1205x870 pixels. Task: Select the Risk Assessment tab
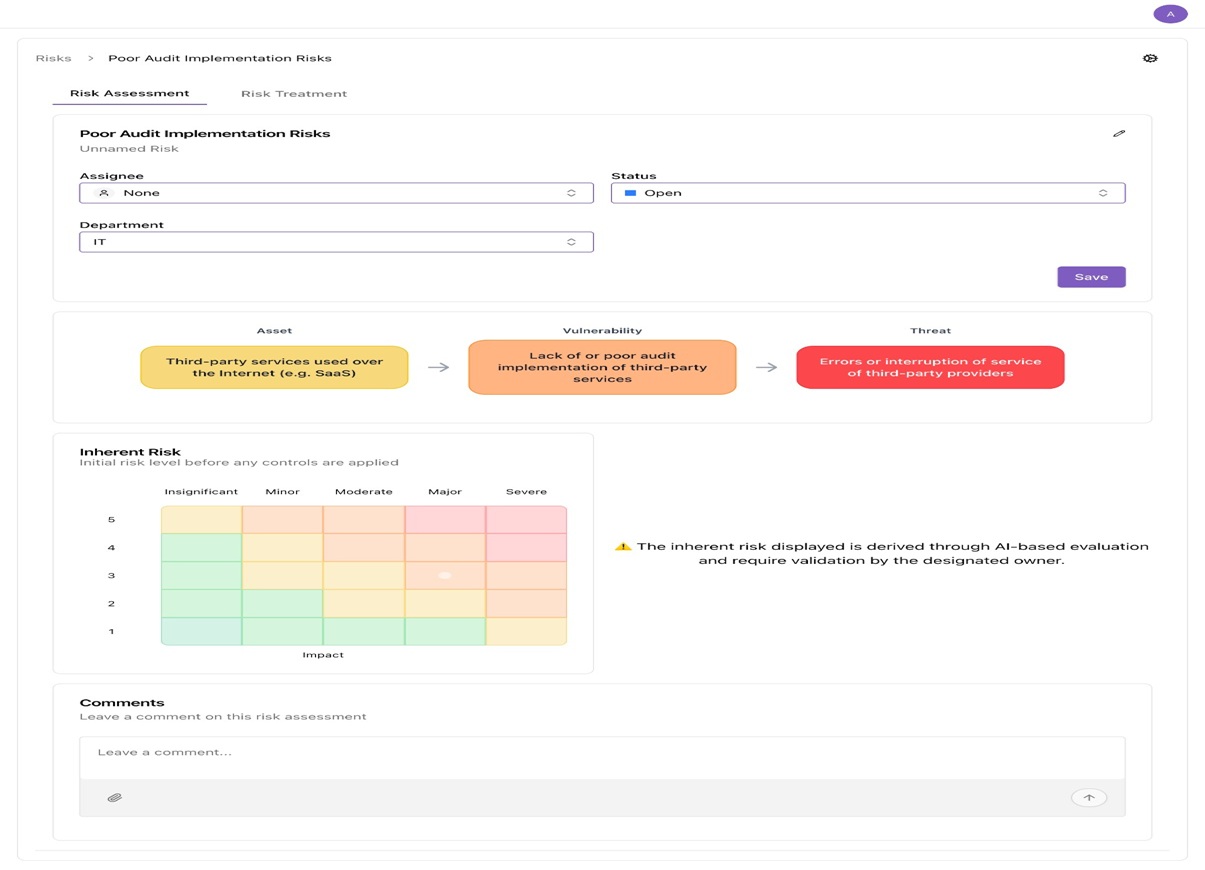129,92
